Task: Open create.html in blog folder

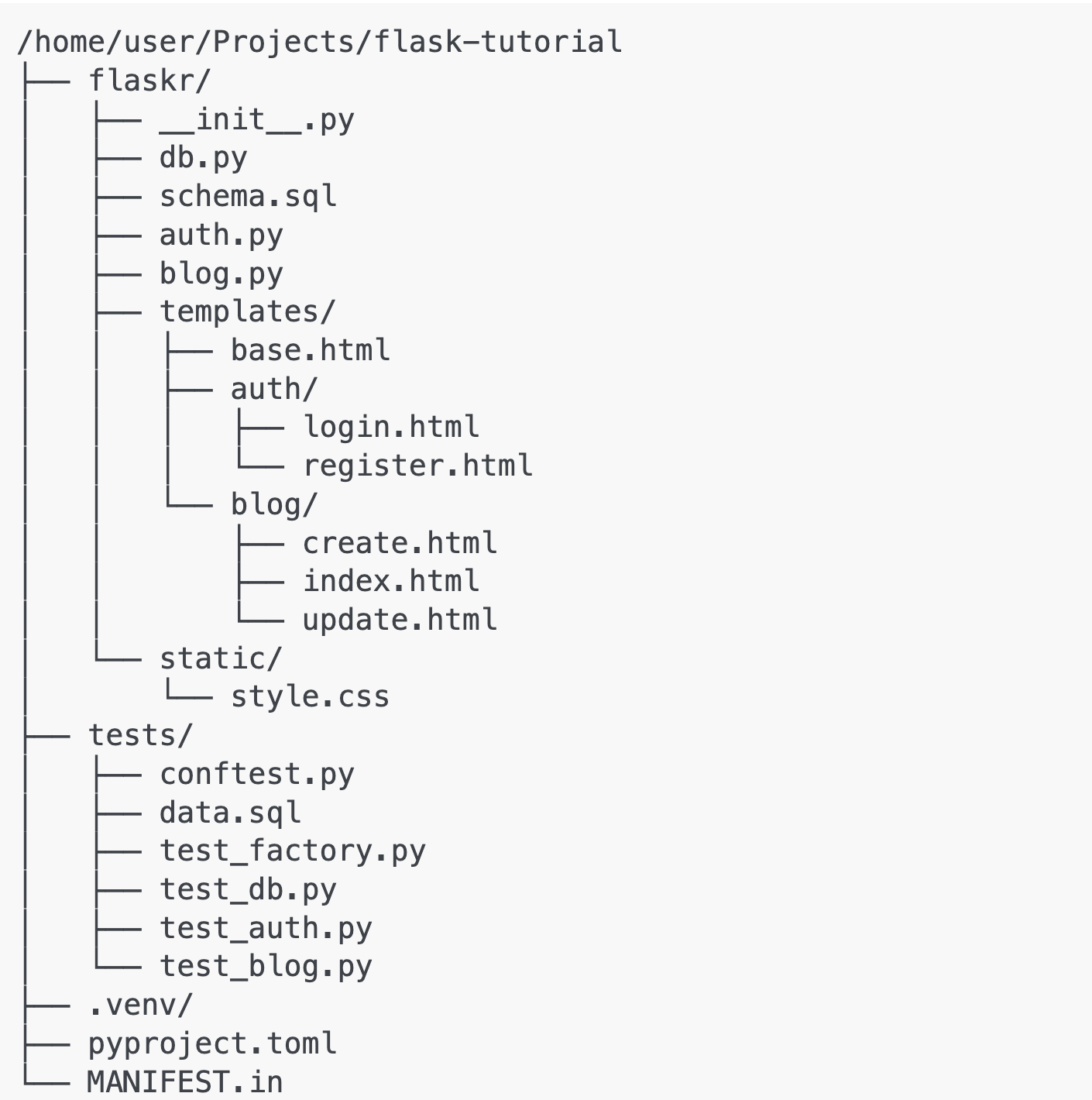Action: pyautogui.click(x=400, y=543)
